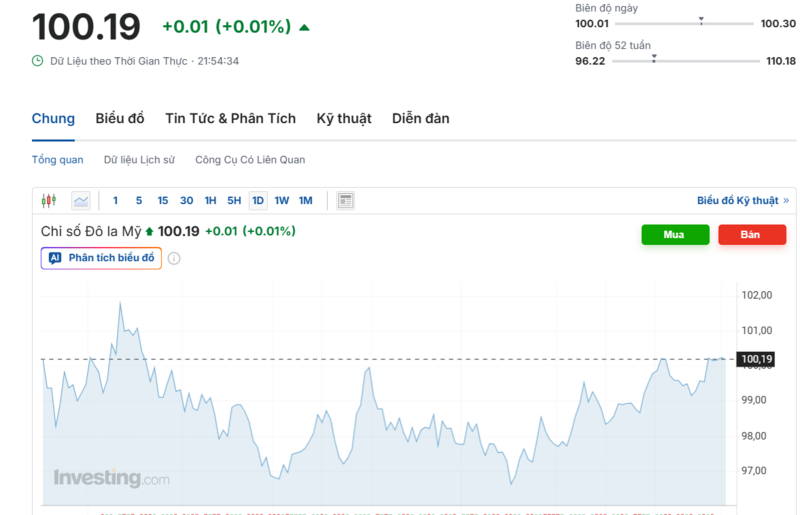Open Dữ liệu Lịch sử sub-tab
800x515 pixels.
[x=139, y=160]
